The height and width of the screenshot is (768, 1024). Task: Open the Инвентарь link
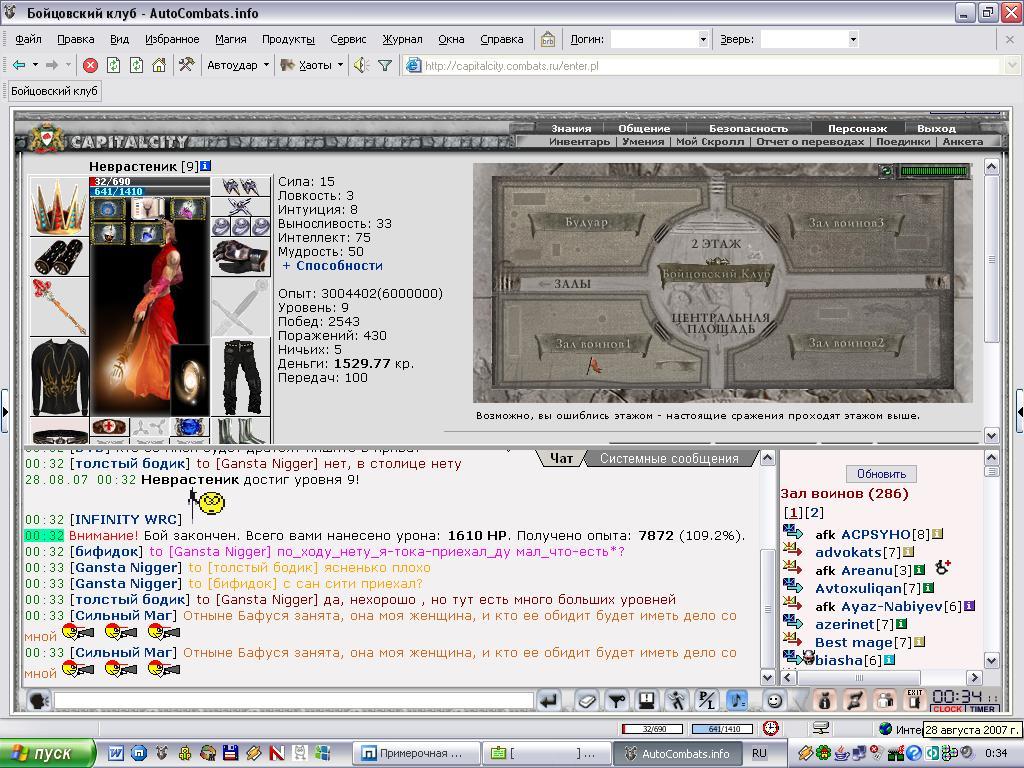(579, 141)
